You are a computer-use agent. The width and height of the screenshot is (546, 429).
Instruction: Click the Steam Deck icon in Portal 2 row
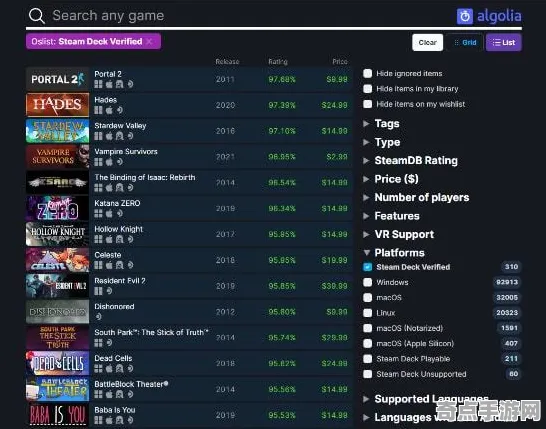[x=130, y=84]
